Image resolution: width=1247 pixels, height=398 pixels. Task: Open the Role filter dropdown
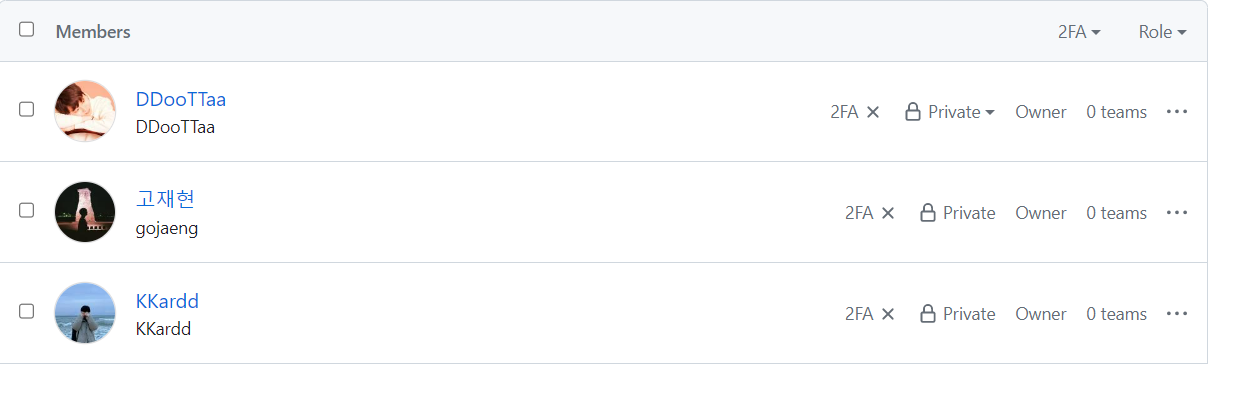[1162, 32]
